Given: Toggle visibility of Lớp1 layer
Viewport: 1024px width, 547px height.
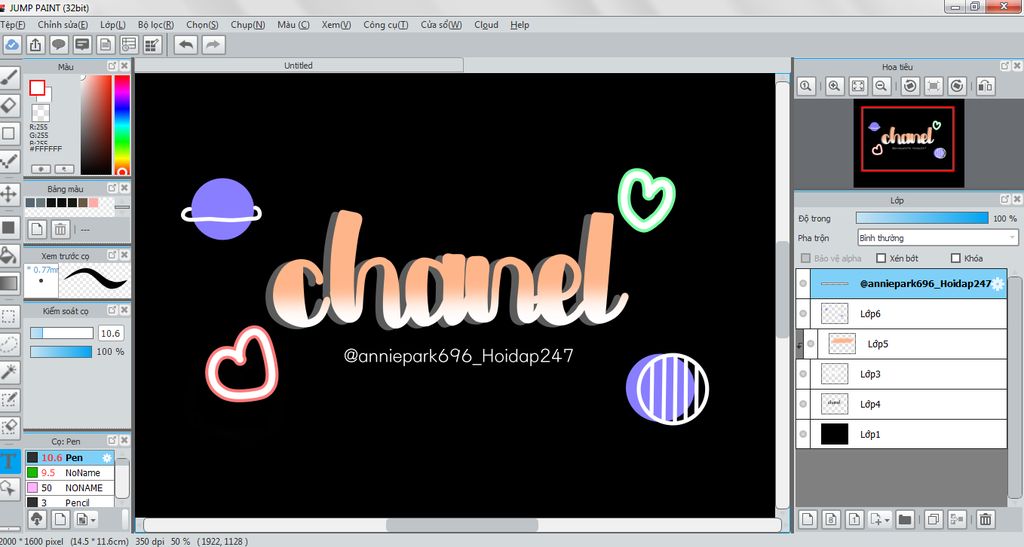Looking at the screenshot, I should click(x=803, y=434).
